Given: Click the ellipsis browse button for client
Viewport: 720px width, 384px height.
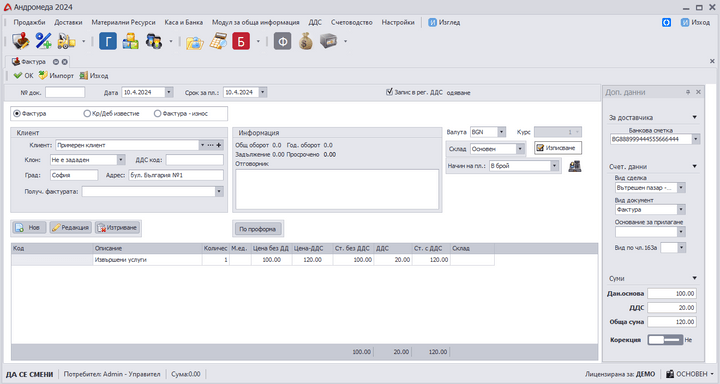Looking at the screenshot, I should (210, 145).
